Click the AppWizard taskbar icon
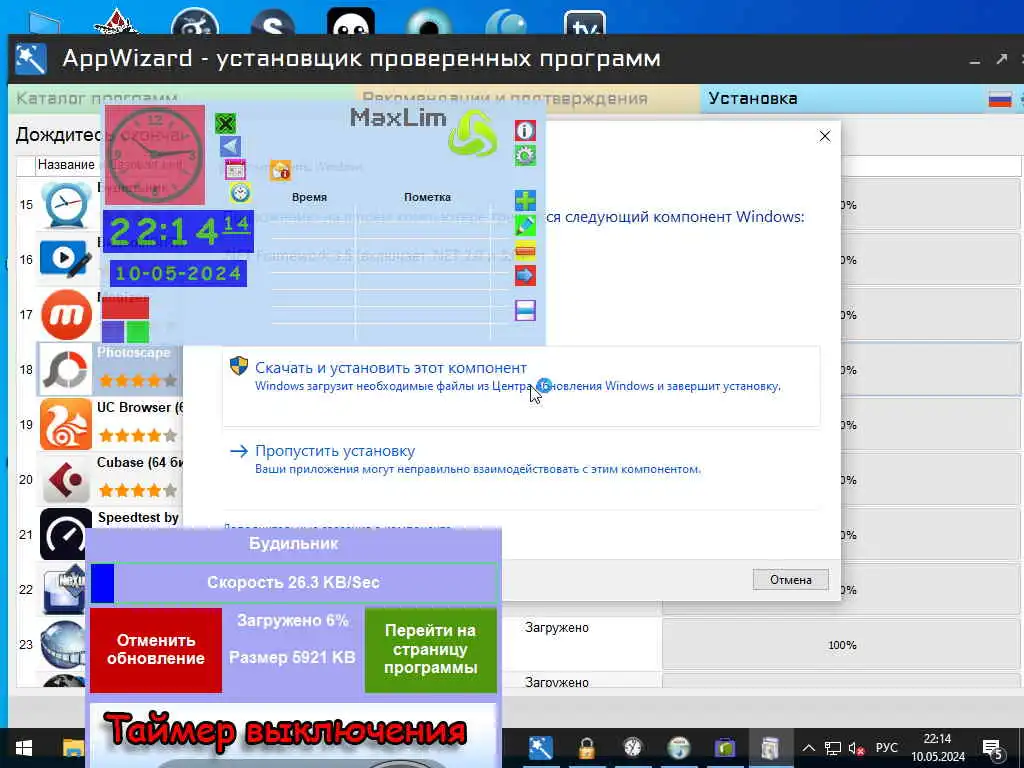The height and width of the screenshot is (768, 1024). 541,748
